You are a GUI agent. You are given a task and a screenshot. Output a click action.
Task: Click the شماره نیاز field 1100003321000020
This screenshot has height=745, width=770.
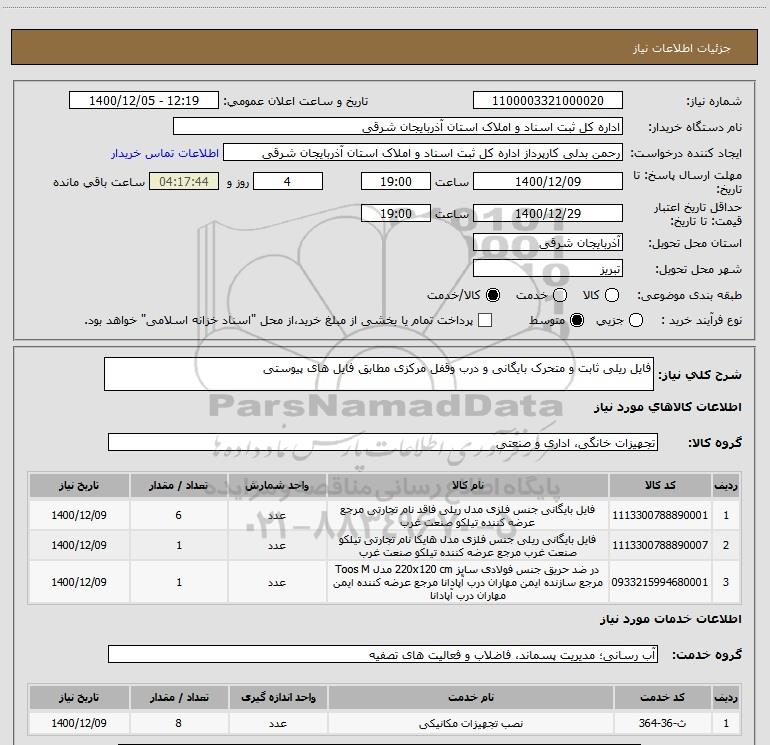pos(548,101)
